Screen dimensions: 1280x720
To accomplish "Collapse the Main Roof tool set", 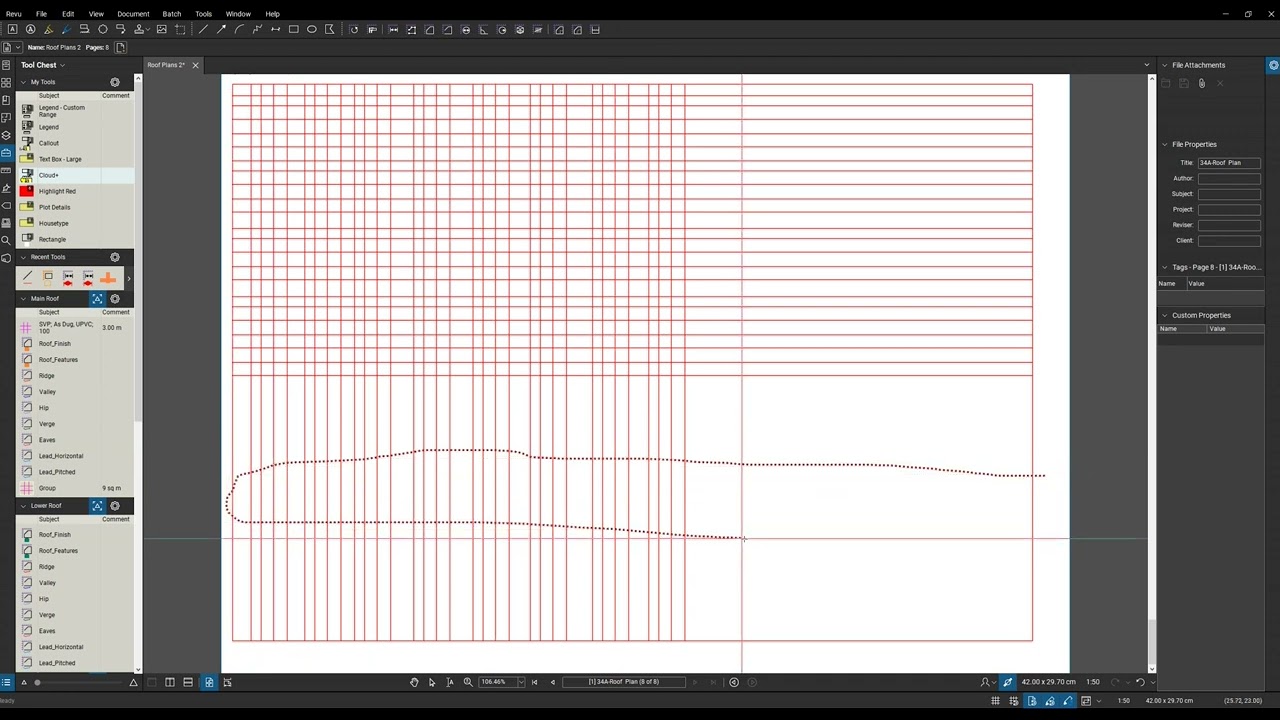I will click(23, 299).
